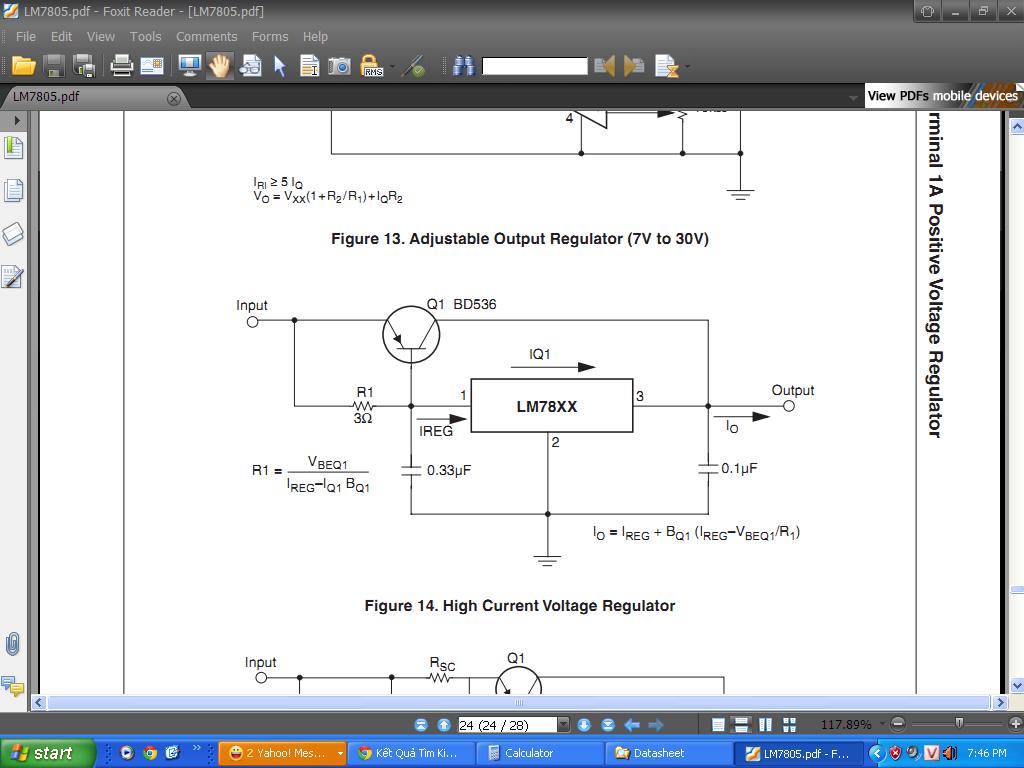Click the read mode glasses icon
The image size is (1024, 768).
(251, 66)
